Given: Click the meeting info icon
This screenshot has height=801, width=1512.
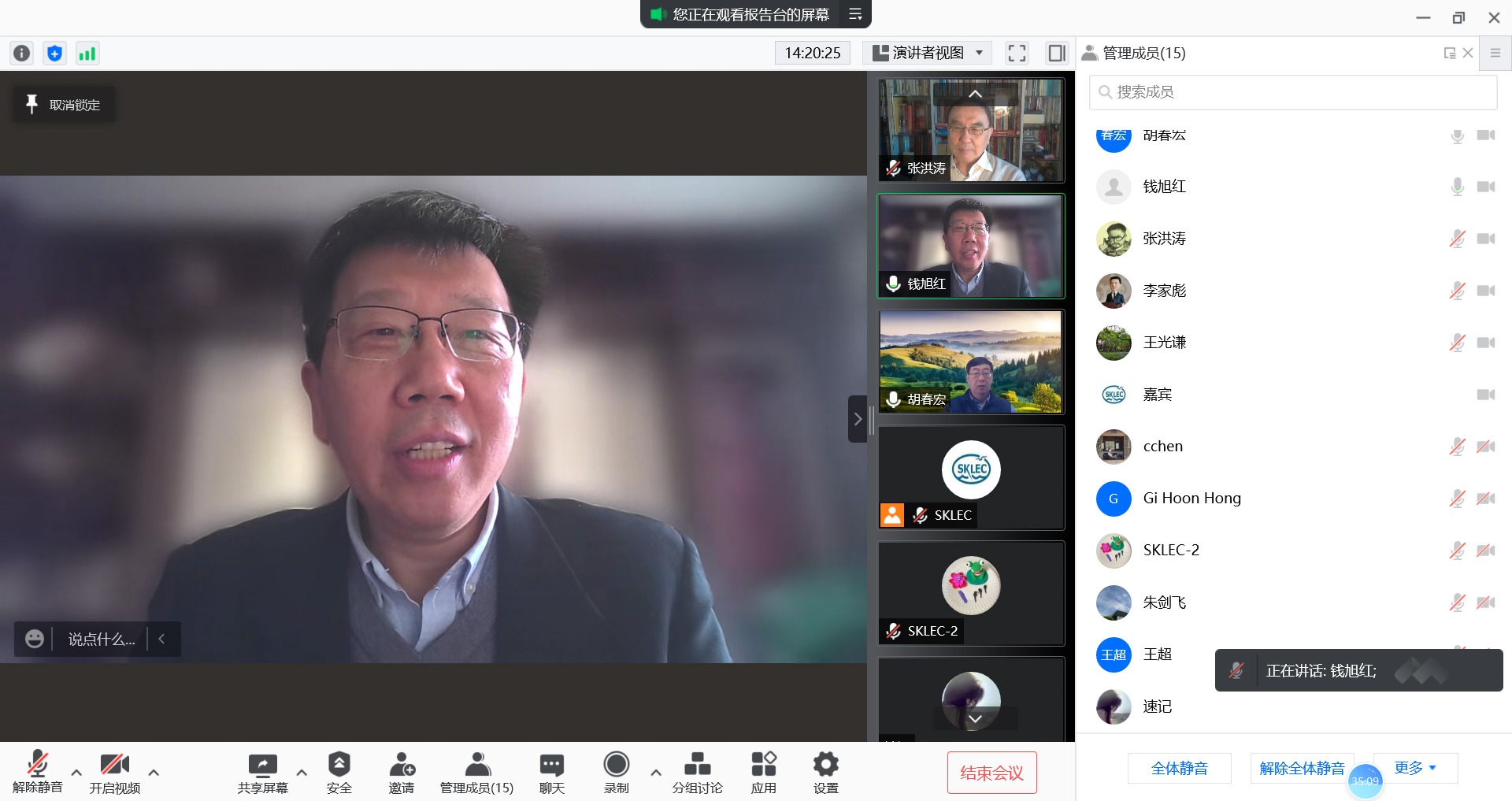Looking at the screenshot, I should click(x=22, y=54).
